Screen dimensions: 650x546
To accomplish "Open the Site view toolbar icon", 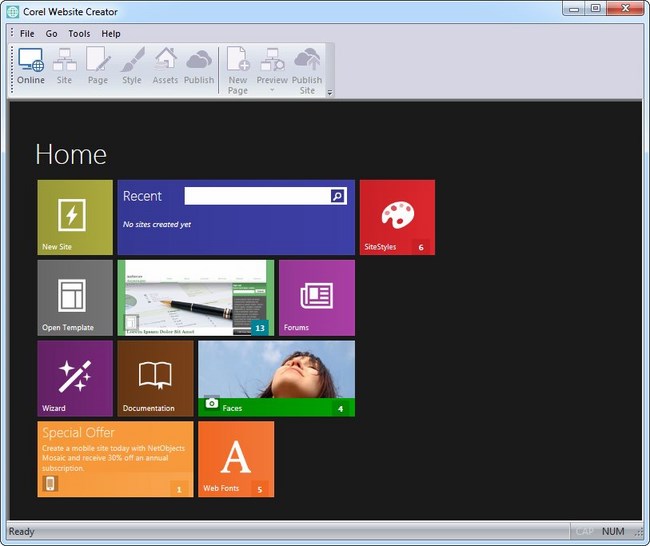I will (x=64, y=66).
